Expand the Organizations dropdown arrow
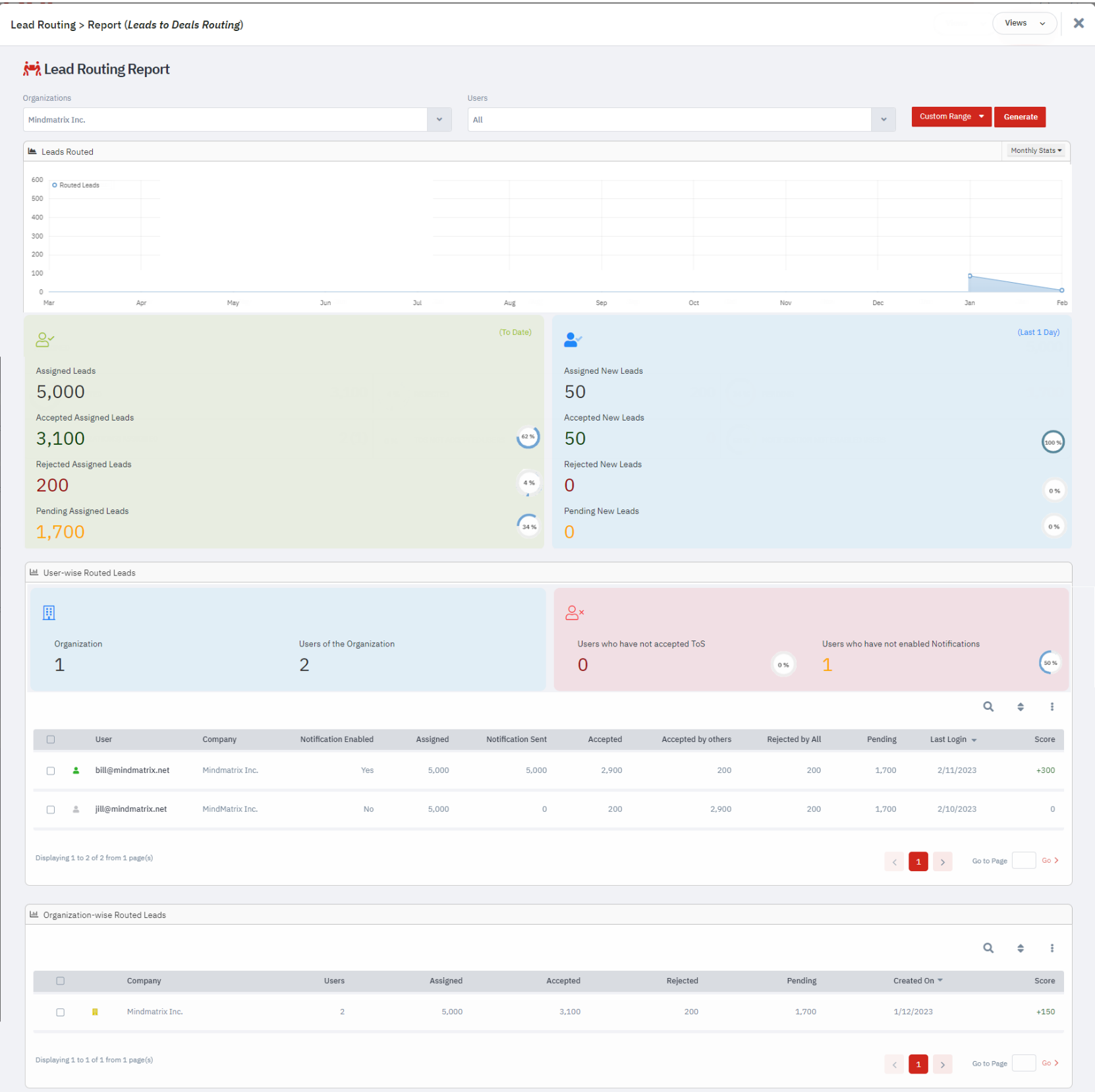The height and width of the screenshot is (1092, 1095). coord(439,119)
